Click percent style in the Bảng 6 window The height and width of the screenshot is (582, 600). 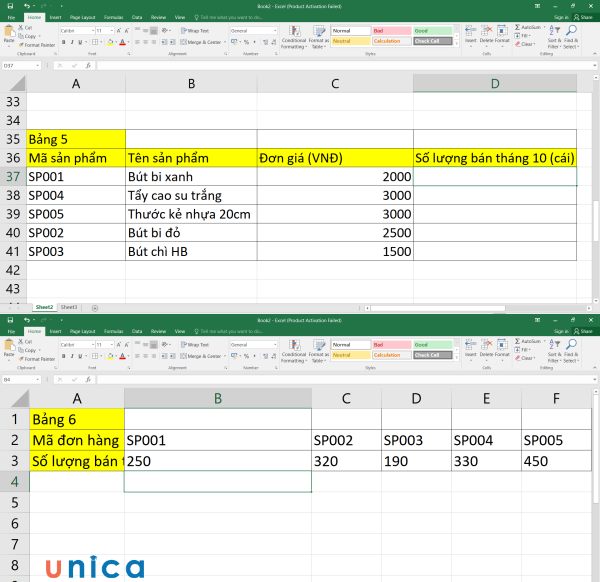click(246, 356)
